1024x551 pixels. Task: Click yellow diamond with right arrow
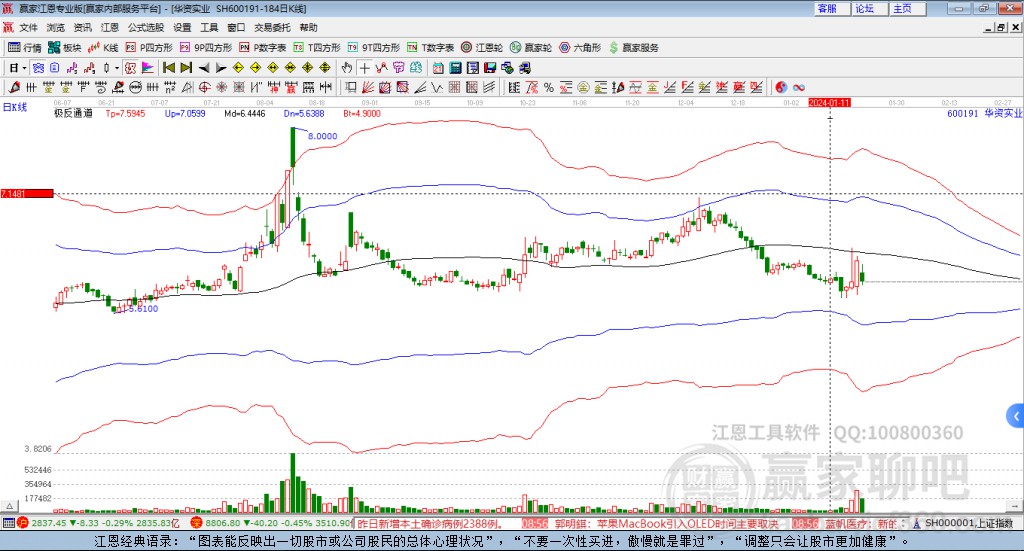click(255, 68)
